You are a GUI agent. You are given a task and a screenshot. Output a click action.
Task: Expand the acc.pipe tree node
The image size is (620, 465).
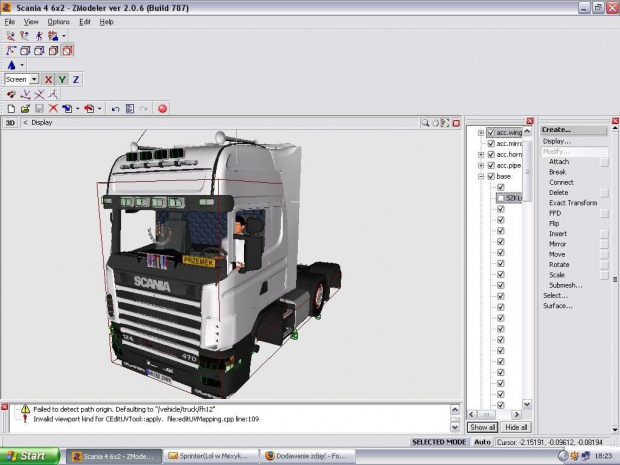click(481, 166)
